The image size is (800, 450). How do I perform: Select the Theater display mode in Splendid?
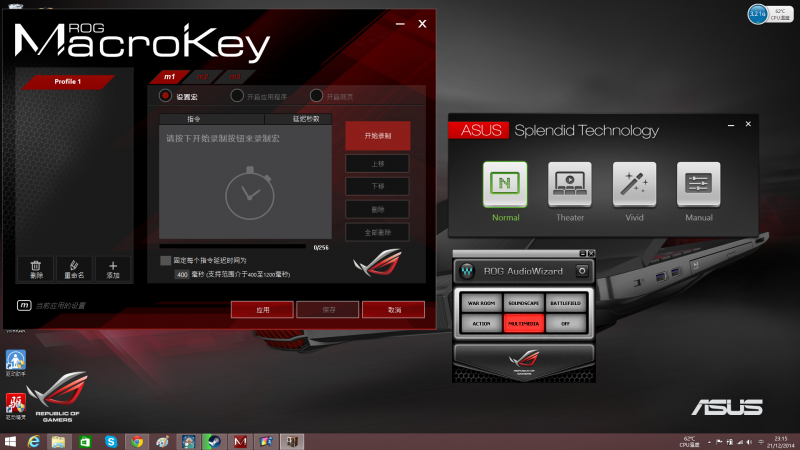tap(569, 184)
